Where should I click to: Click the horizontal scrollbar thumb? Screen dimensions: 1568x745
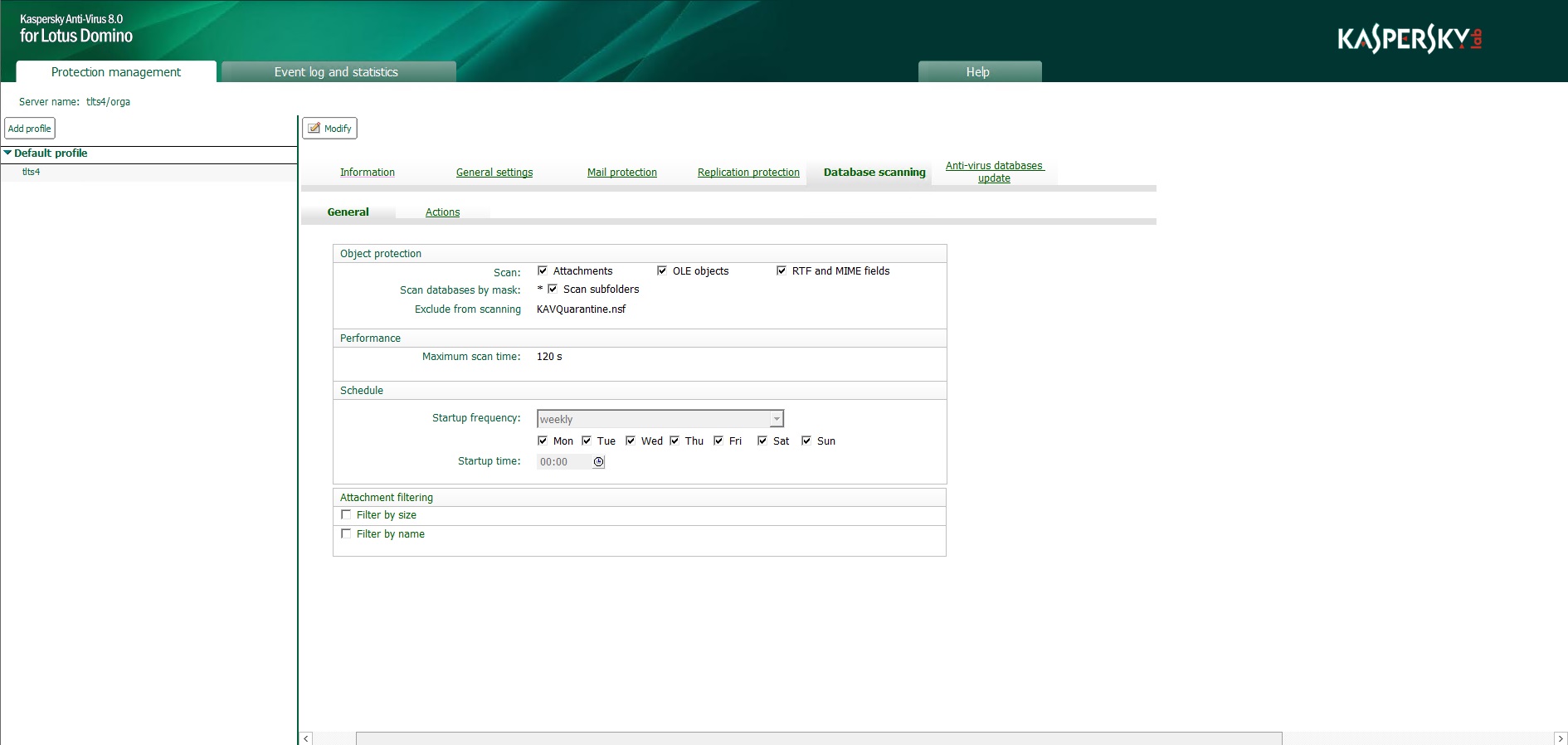pyautogui.click(x=818, y=738)
